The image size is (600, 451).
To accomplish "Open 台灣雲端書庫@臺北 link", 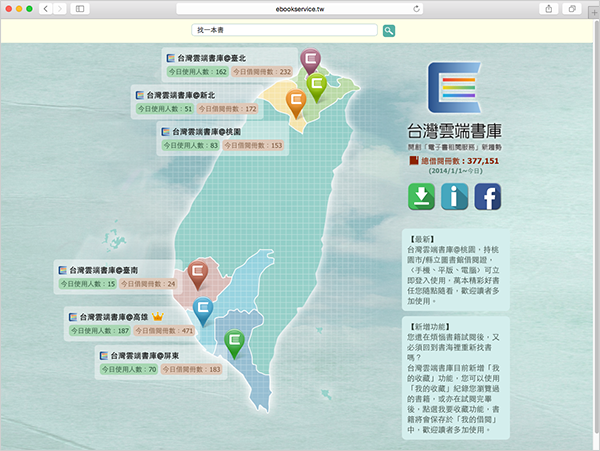I will (212, 58).
